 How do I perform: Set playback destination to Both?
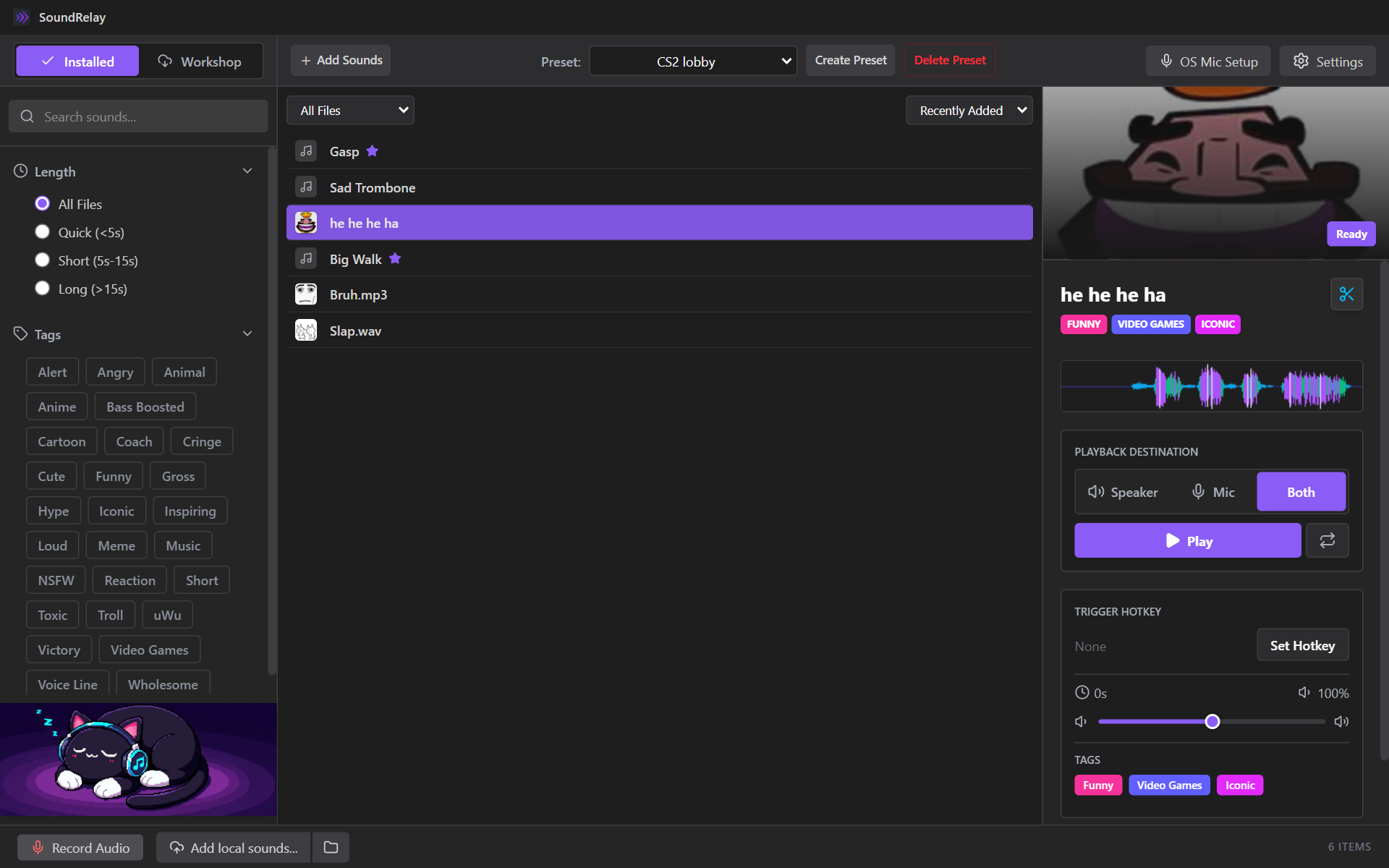[x=1301, y=492]
